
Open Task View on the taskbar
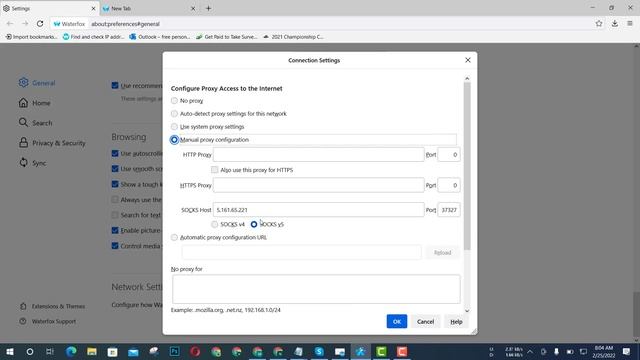[50, 351]
